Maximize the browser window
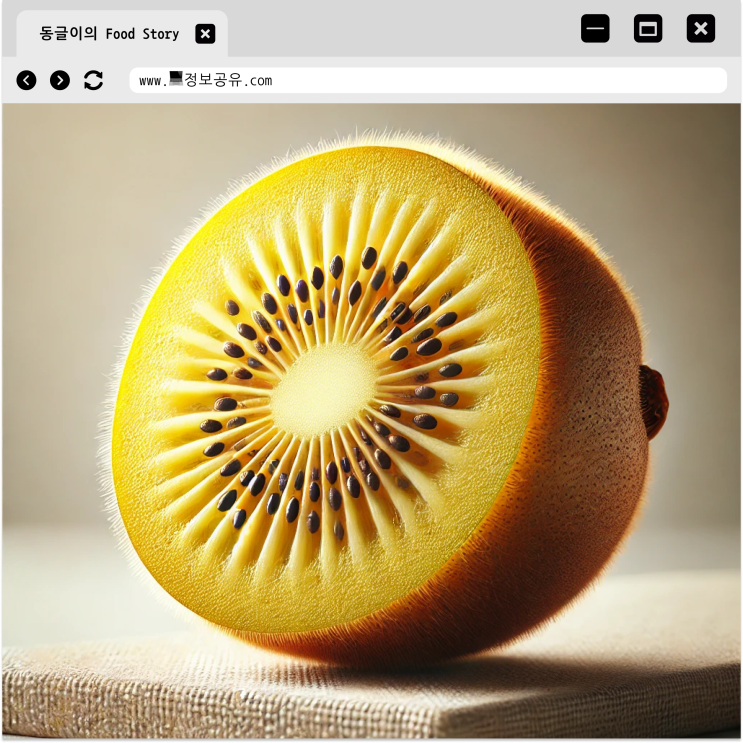This screenshot has width=743, height=743. tap(648, 29)
